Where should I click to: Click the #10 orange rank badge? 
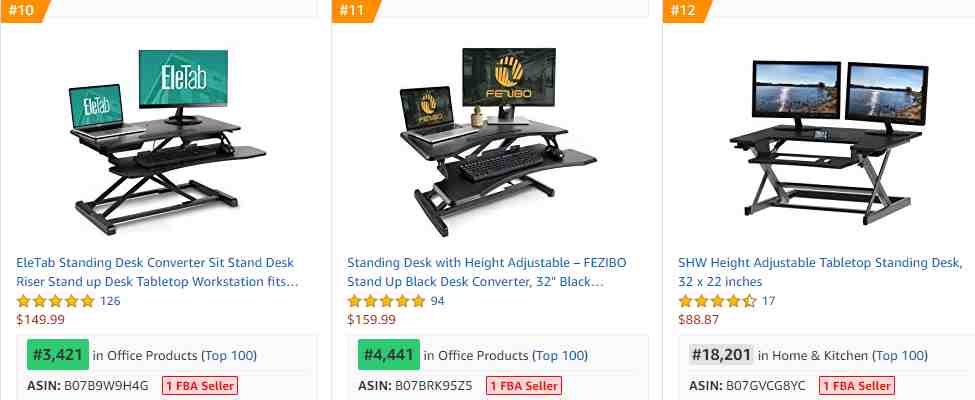tap(24, 11)
